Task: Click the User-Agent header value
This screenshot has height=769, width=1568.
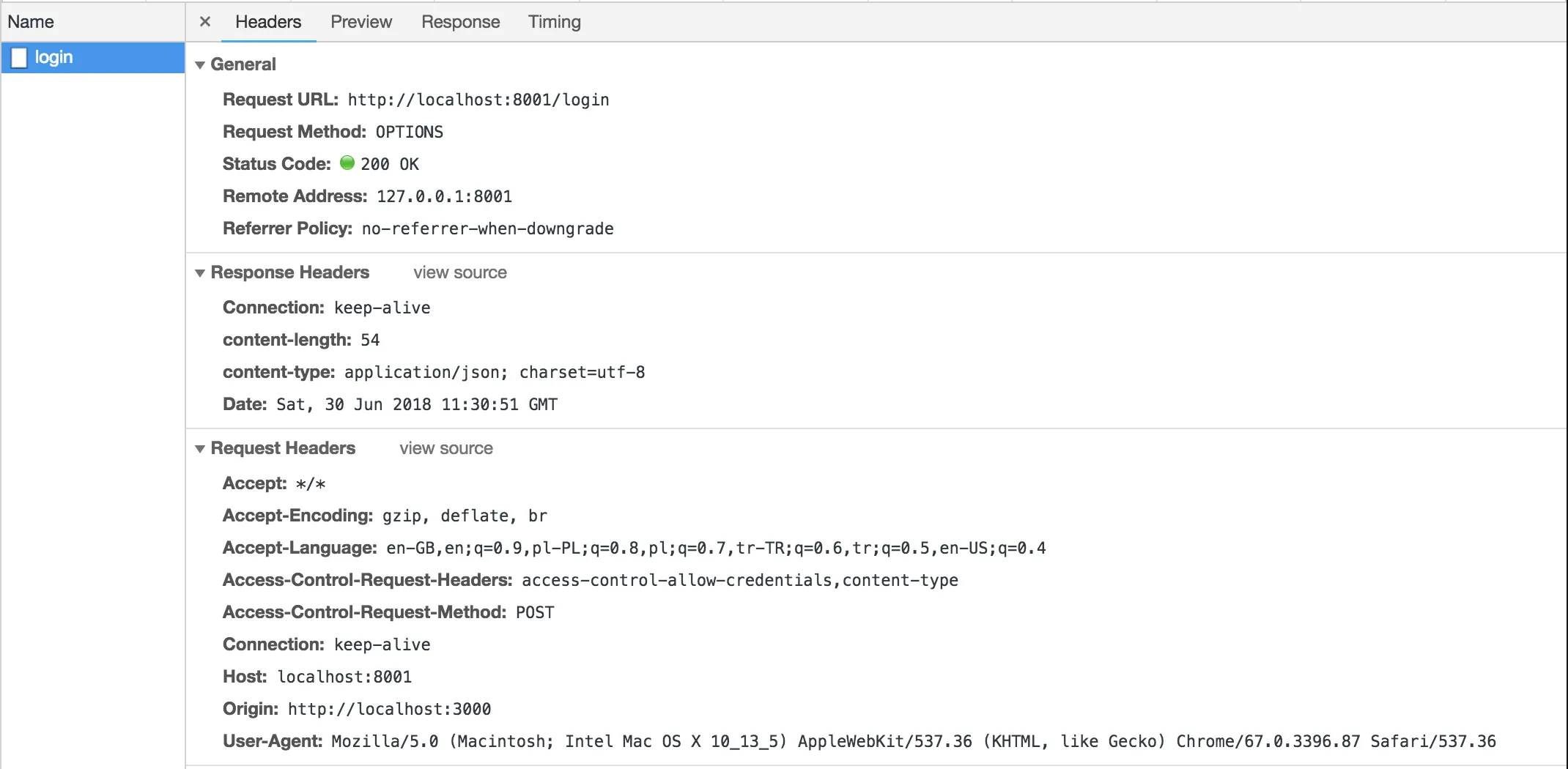Action: coord(913,741)
